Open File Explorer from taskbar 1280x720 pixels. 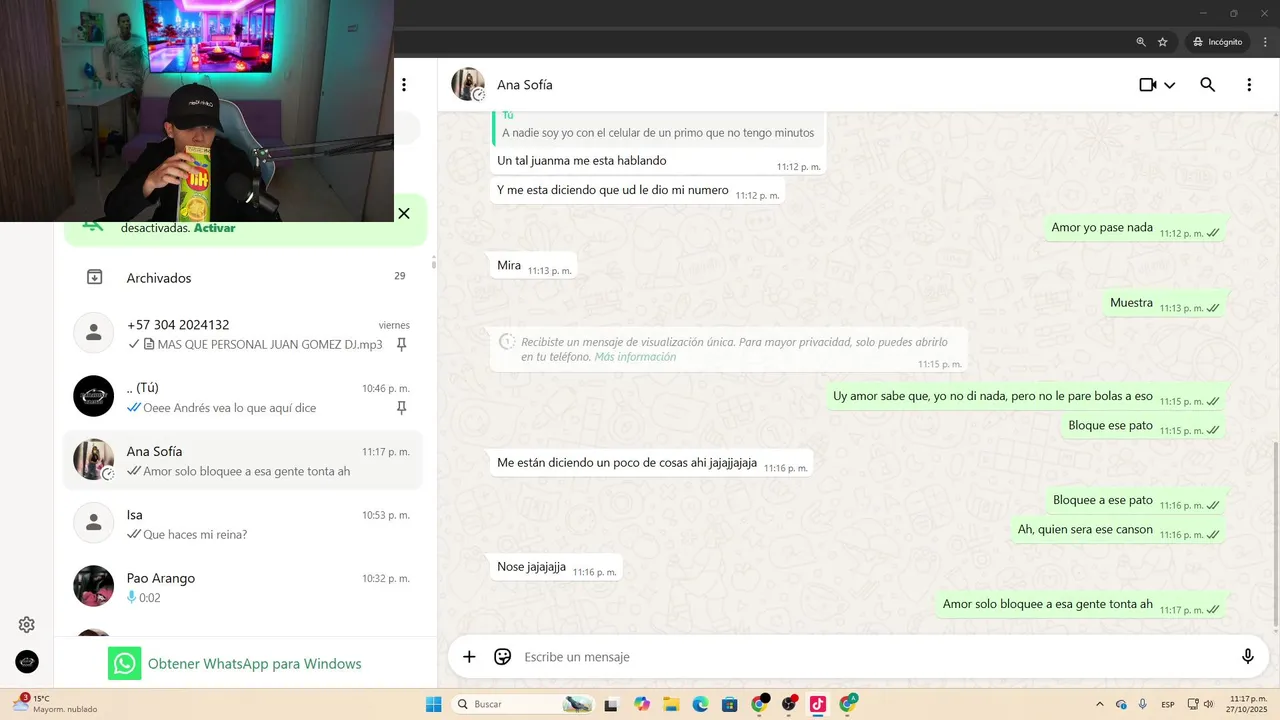click(x=671, y=704)
